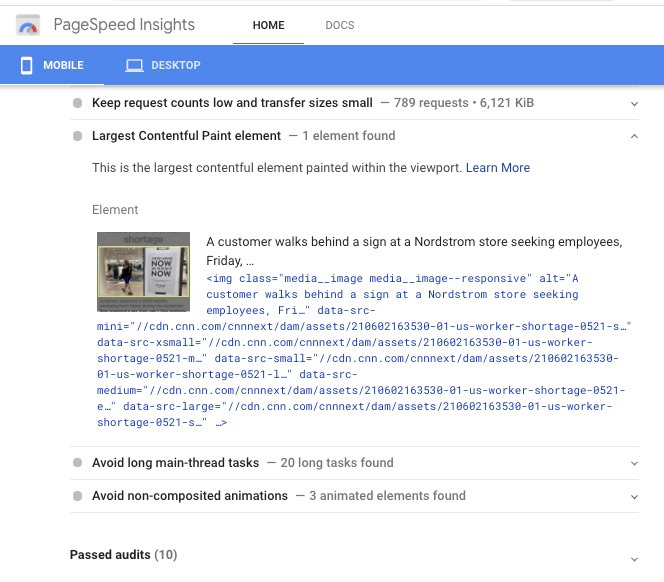Screen dimensions: 664x582
Task: Click grey status dot beside Avoid long main-thread tasks
Action: (77, 463)
